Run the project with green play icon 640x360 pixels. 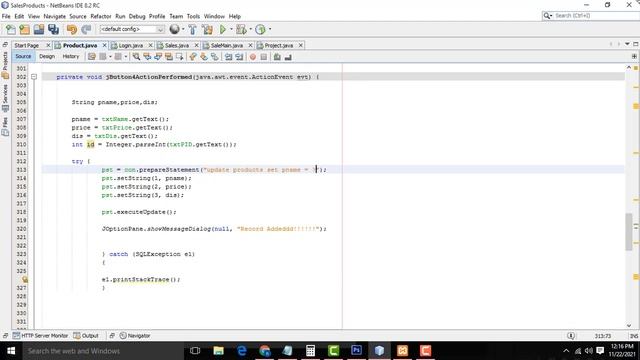tap(222, 29)
